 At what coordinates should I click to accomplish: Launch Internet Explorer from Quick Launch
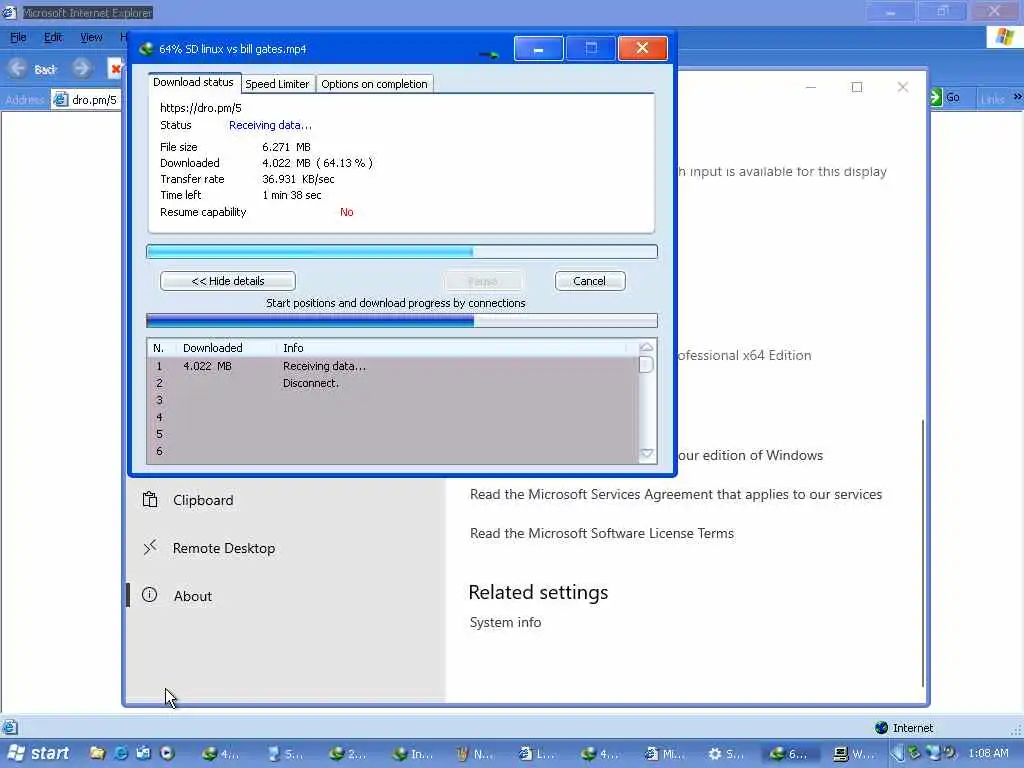point(121,753)
